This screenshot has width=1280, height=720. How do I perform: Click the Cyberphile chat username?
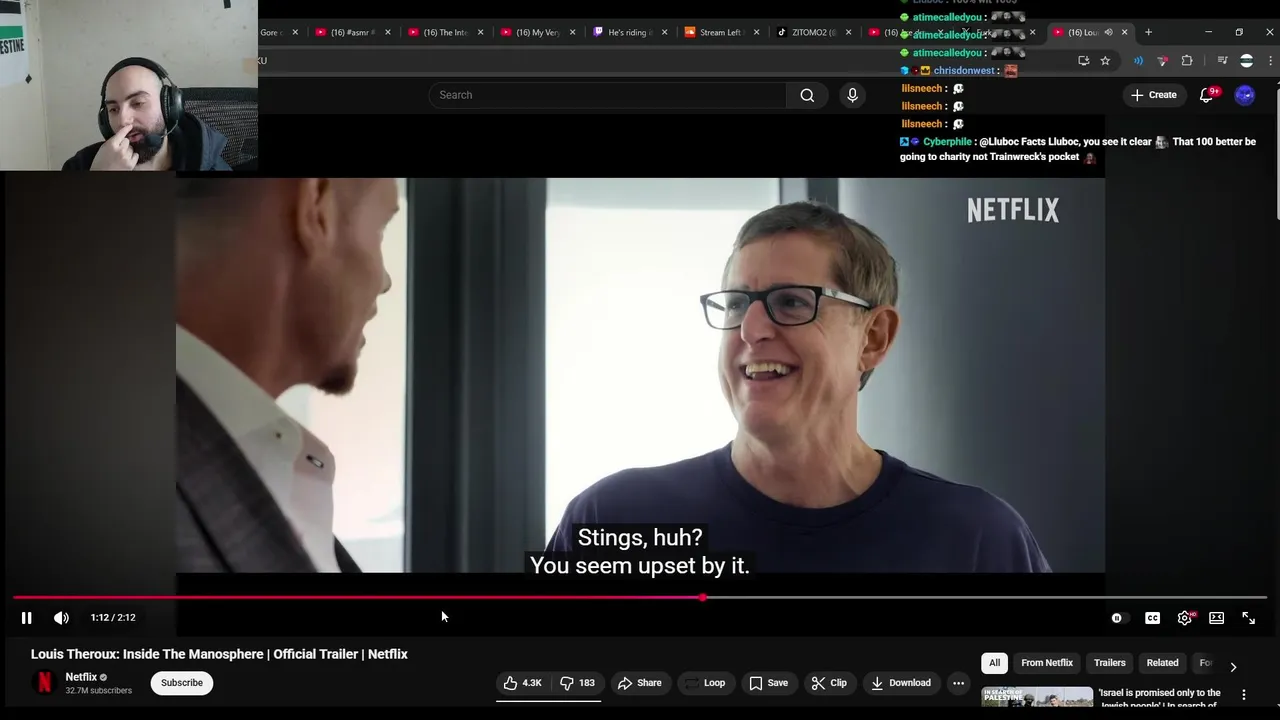(947, 142)
